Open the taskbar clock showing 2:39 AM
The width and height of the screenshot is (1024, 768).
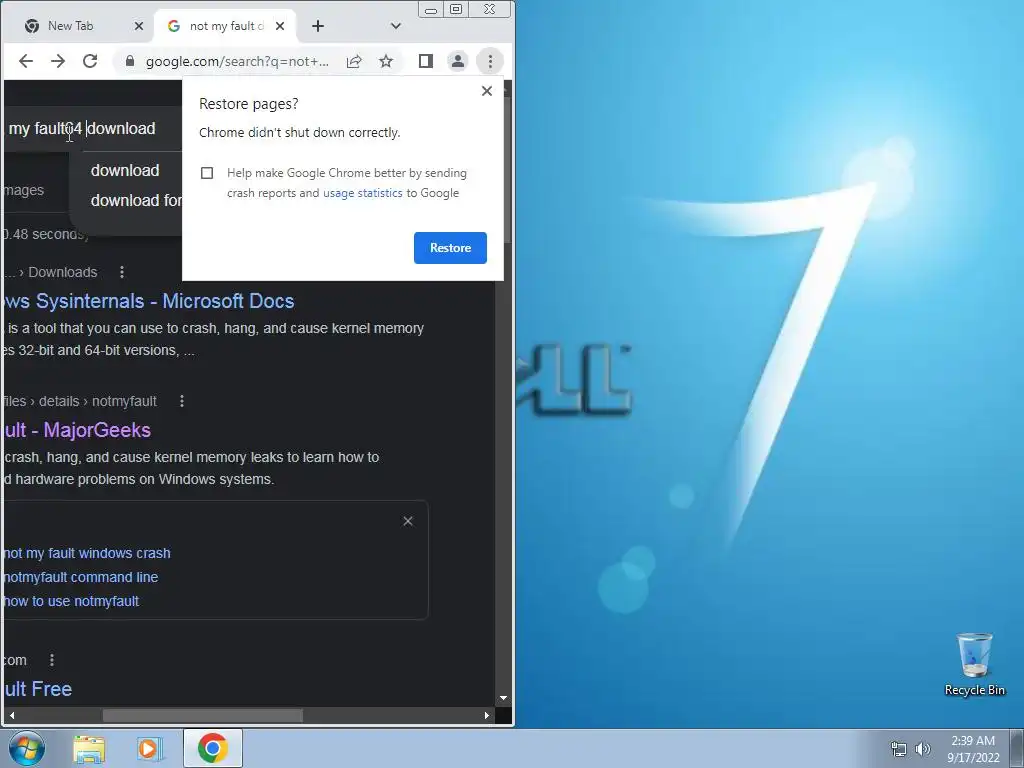[x=973, y=749]
